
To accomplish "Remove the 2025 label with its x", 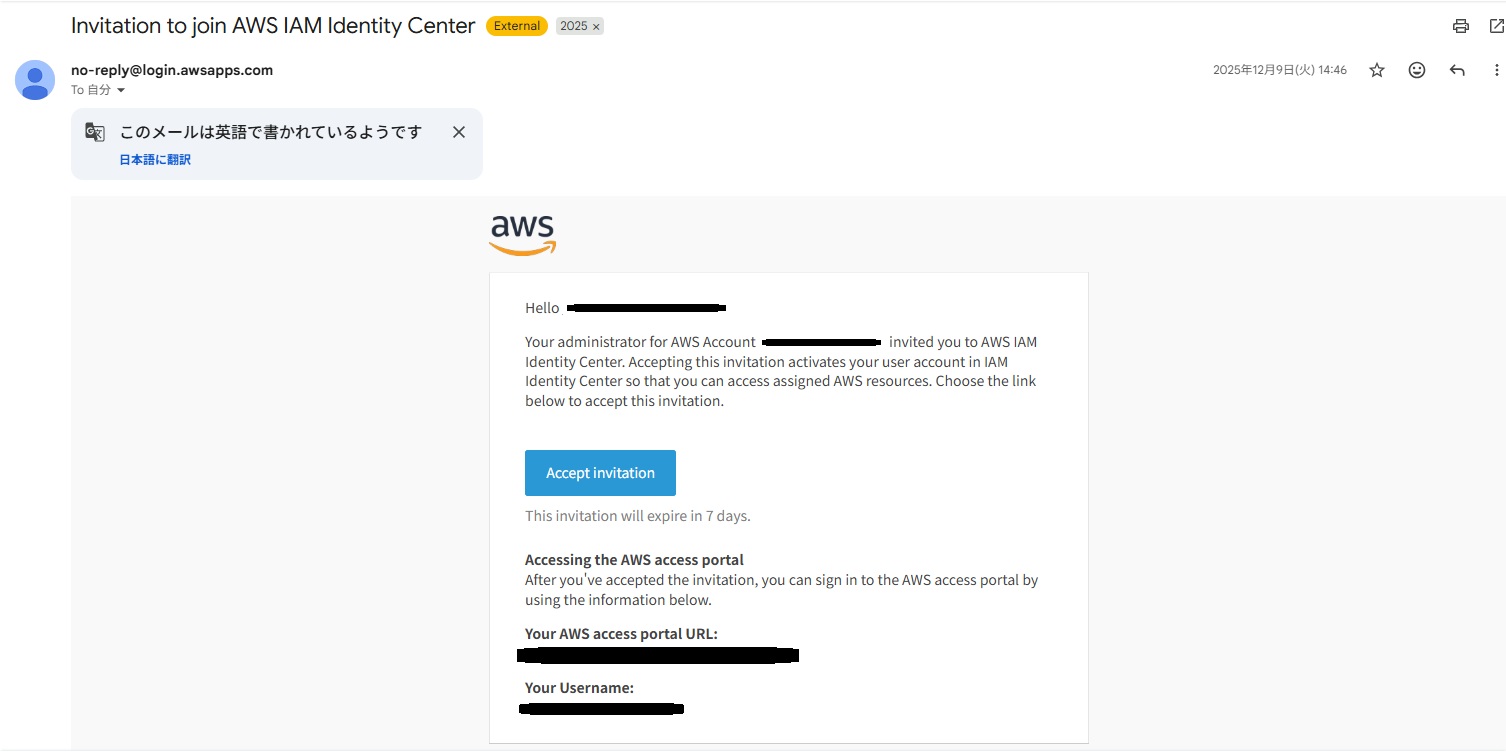I will pyautogui.click(x=596, y=27).
